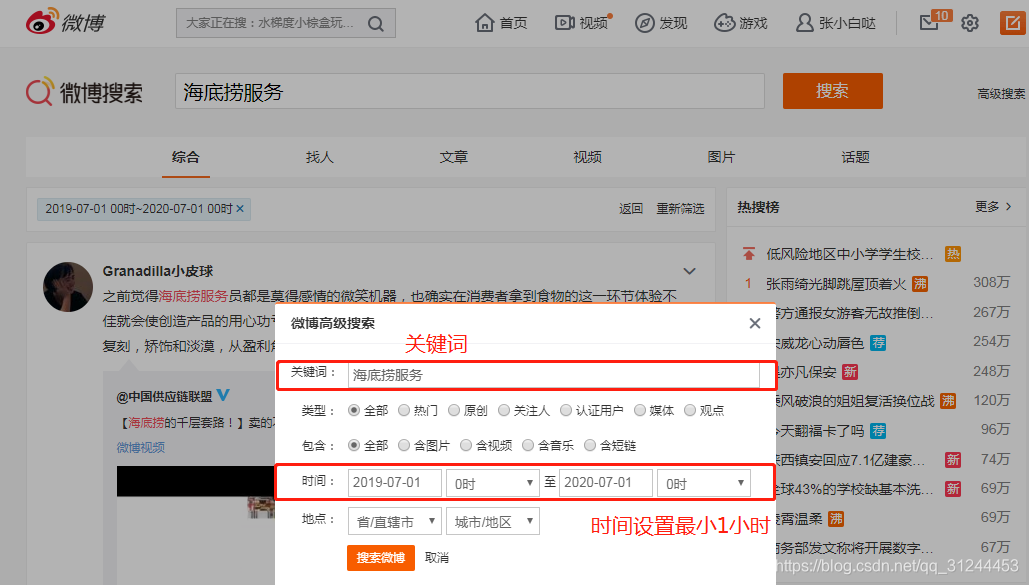Screen dimensions: 1029x585
Task: Open Granadilla小皮球 username link
Action: [158, 271]
